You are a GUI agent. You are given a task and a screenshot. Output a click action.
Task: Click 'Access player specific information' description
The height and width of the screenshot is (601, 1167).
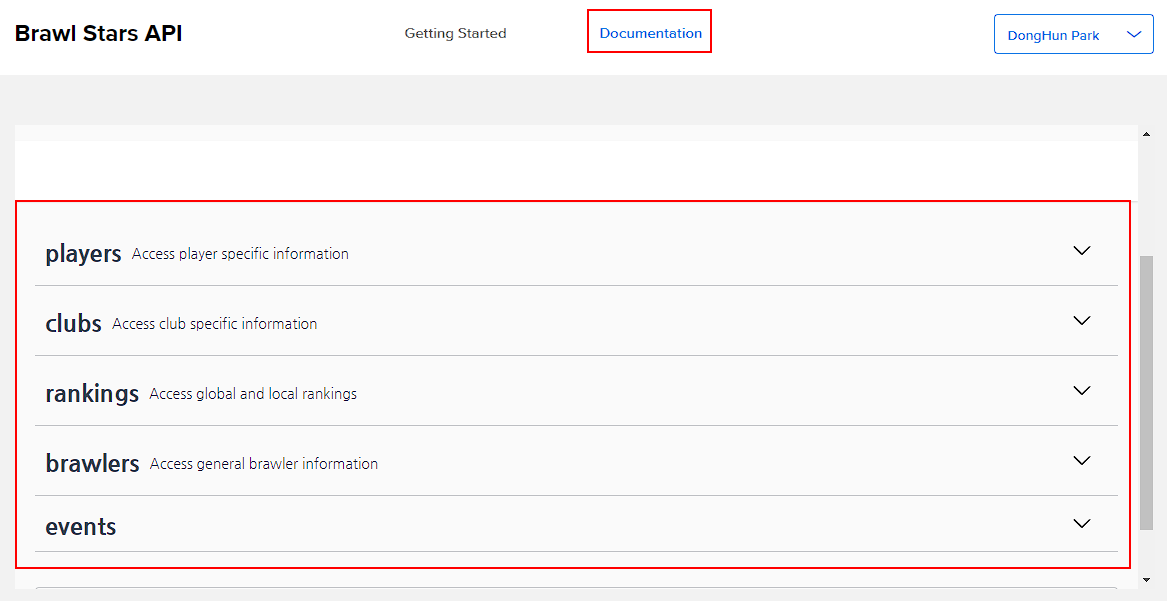pyautogui.click(x=240, y=254)
